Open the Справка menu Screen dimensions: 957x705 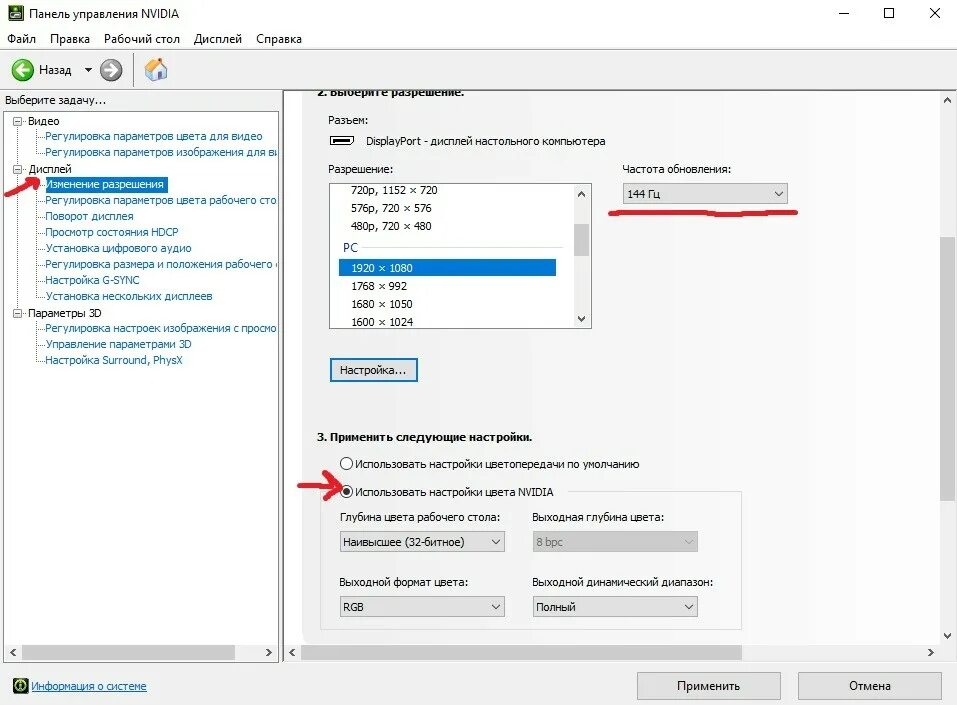[x=279, y=39]
